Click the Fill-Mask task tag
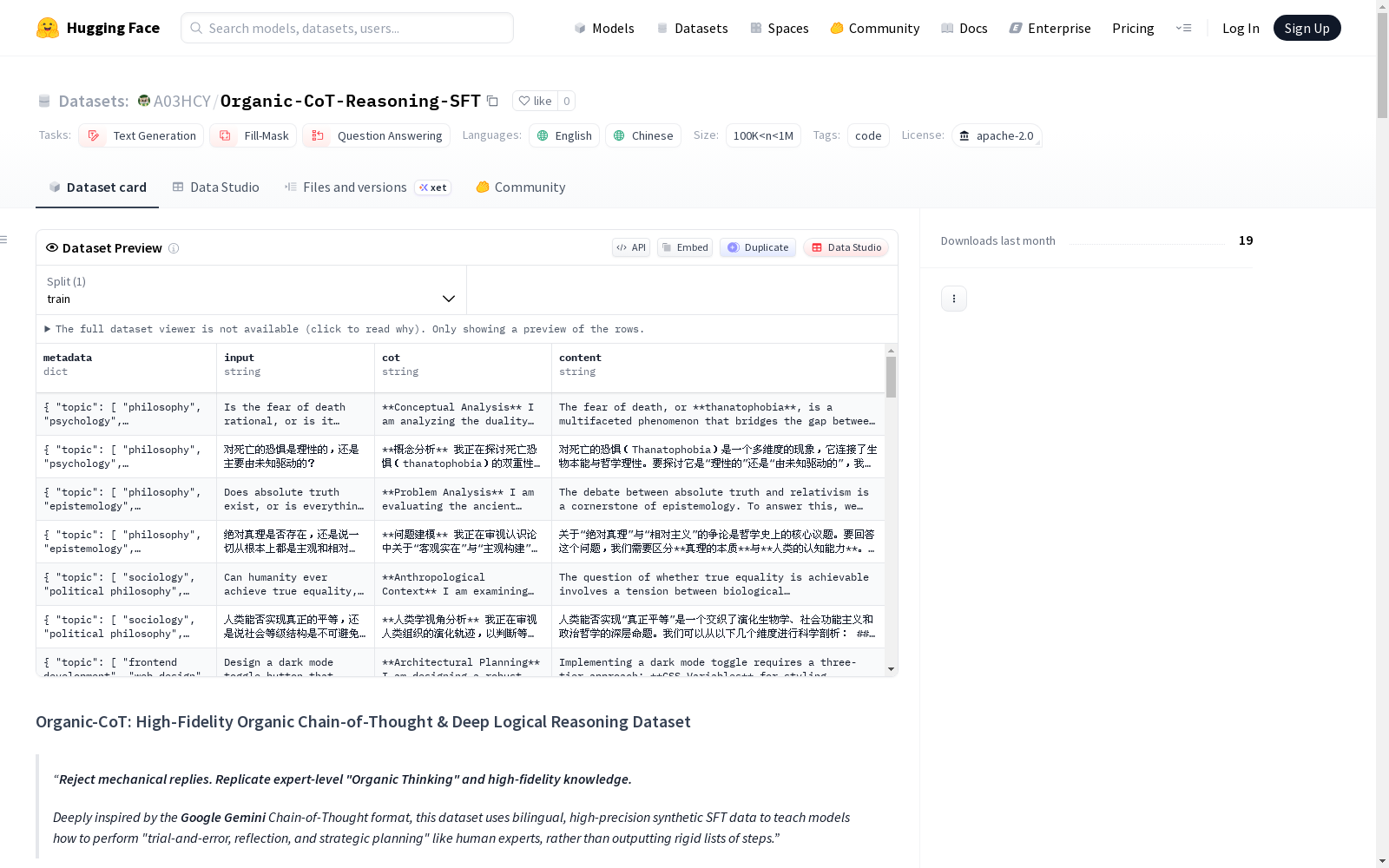The height and width of the screenshot is (868, 1389). (253, 135)
